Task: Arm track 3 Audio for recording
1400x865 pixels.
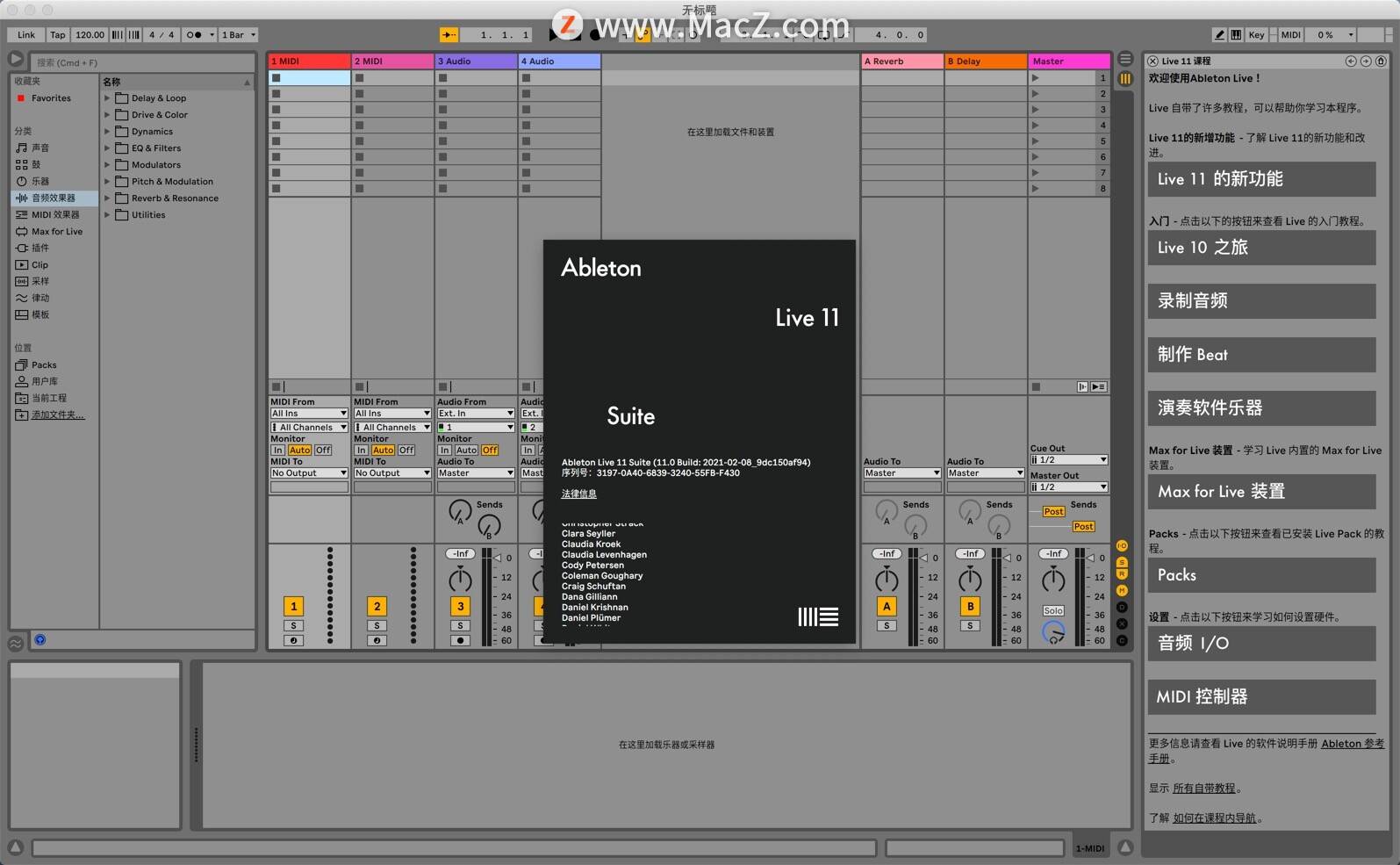Action: (460, 641)
